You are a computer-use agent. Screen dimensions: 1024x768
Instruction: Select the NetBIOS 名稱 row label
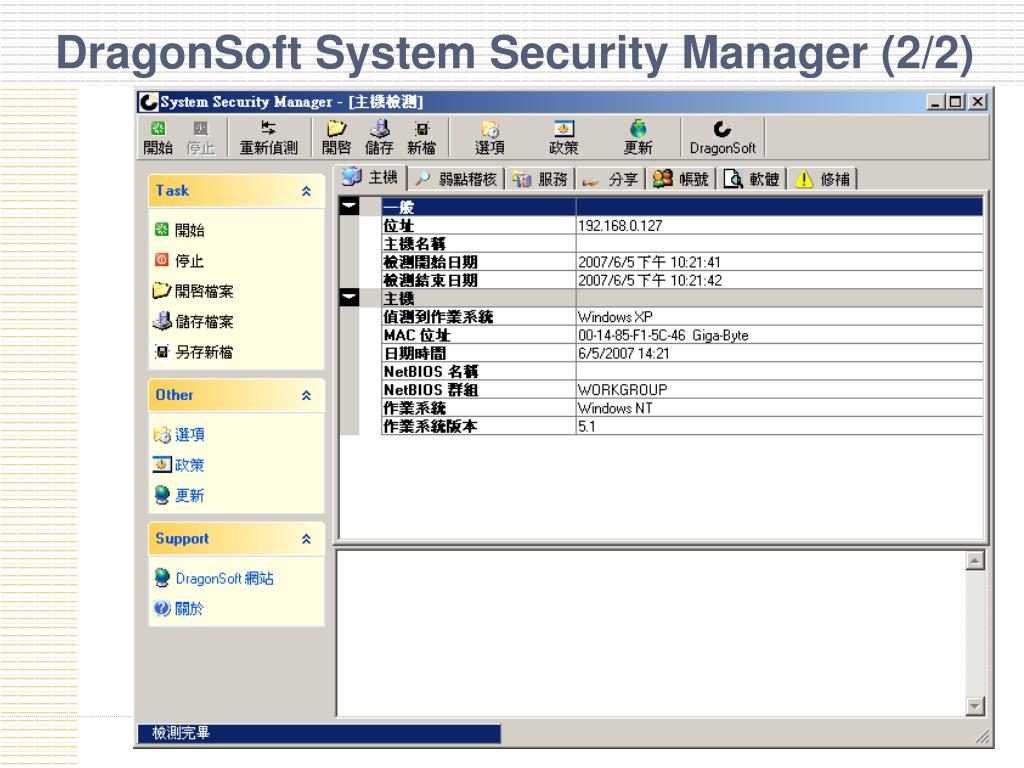click(x=431, y=372)
